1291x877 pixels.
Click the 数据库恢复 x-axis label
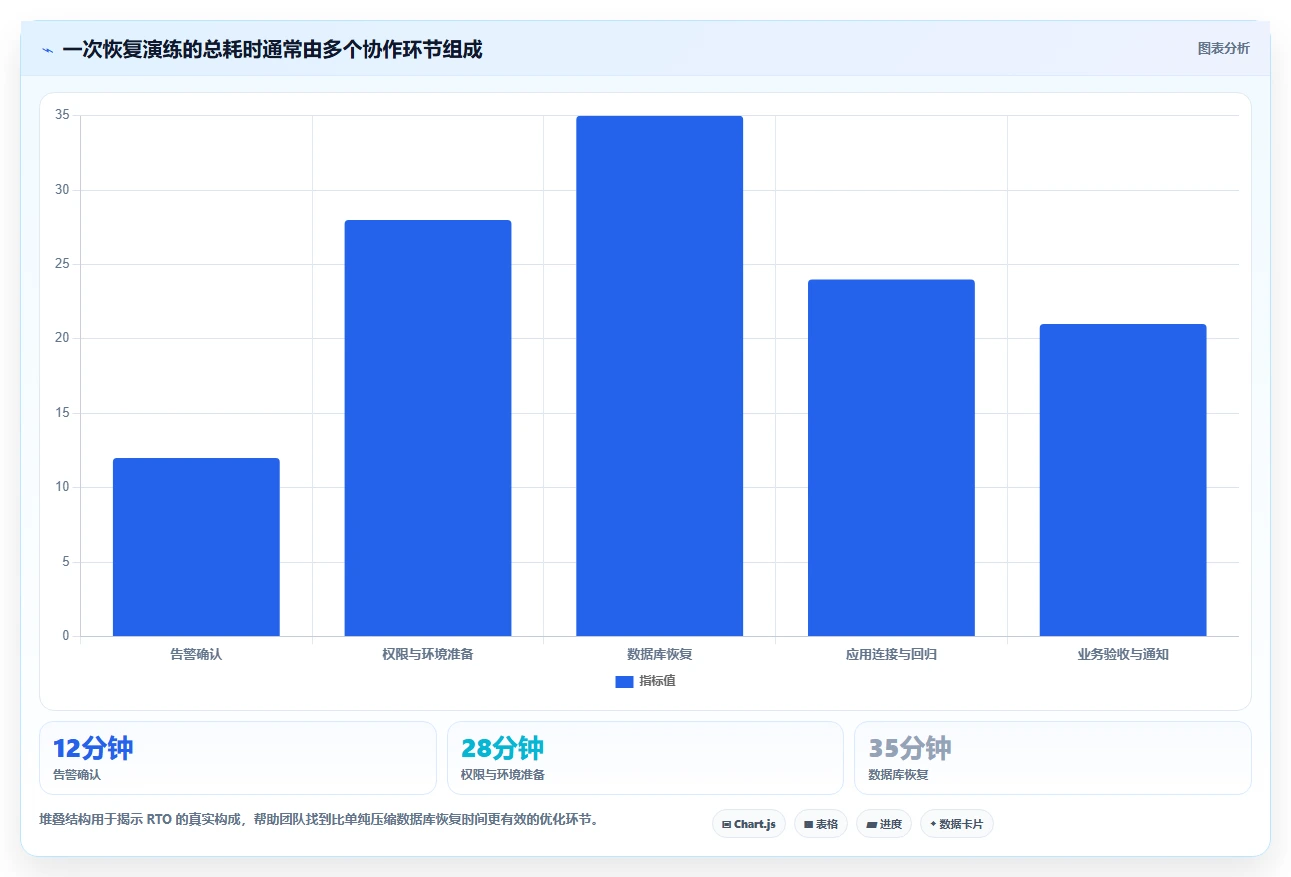coord(660,655)
